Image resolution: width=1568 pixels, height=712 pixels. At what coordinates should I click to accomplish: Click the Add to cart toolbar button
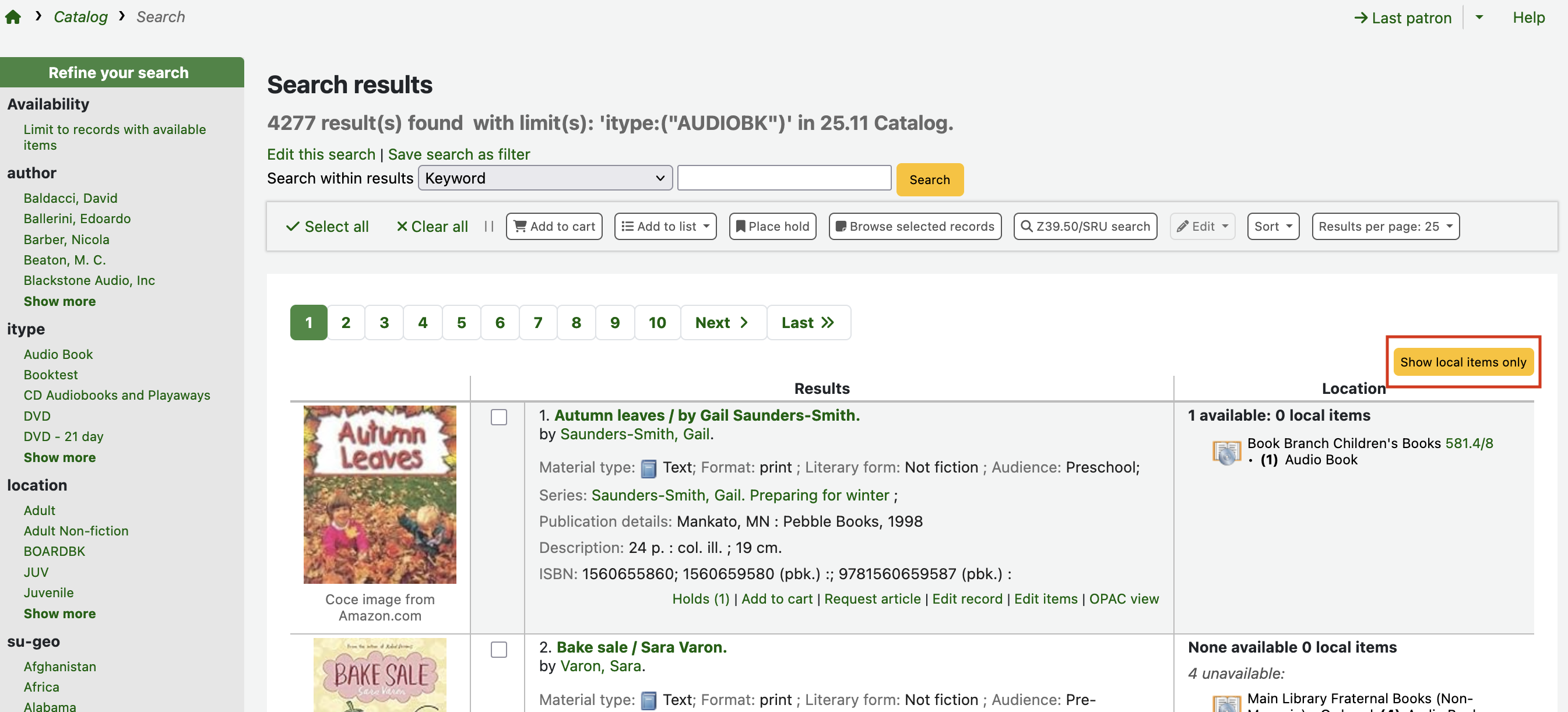[554, 227]
